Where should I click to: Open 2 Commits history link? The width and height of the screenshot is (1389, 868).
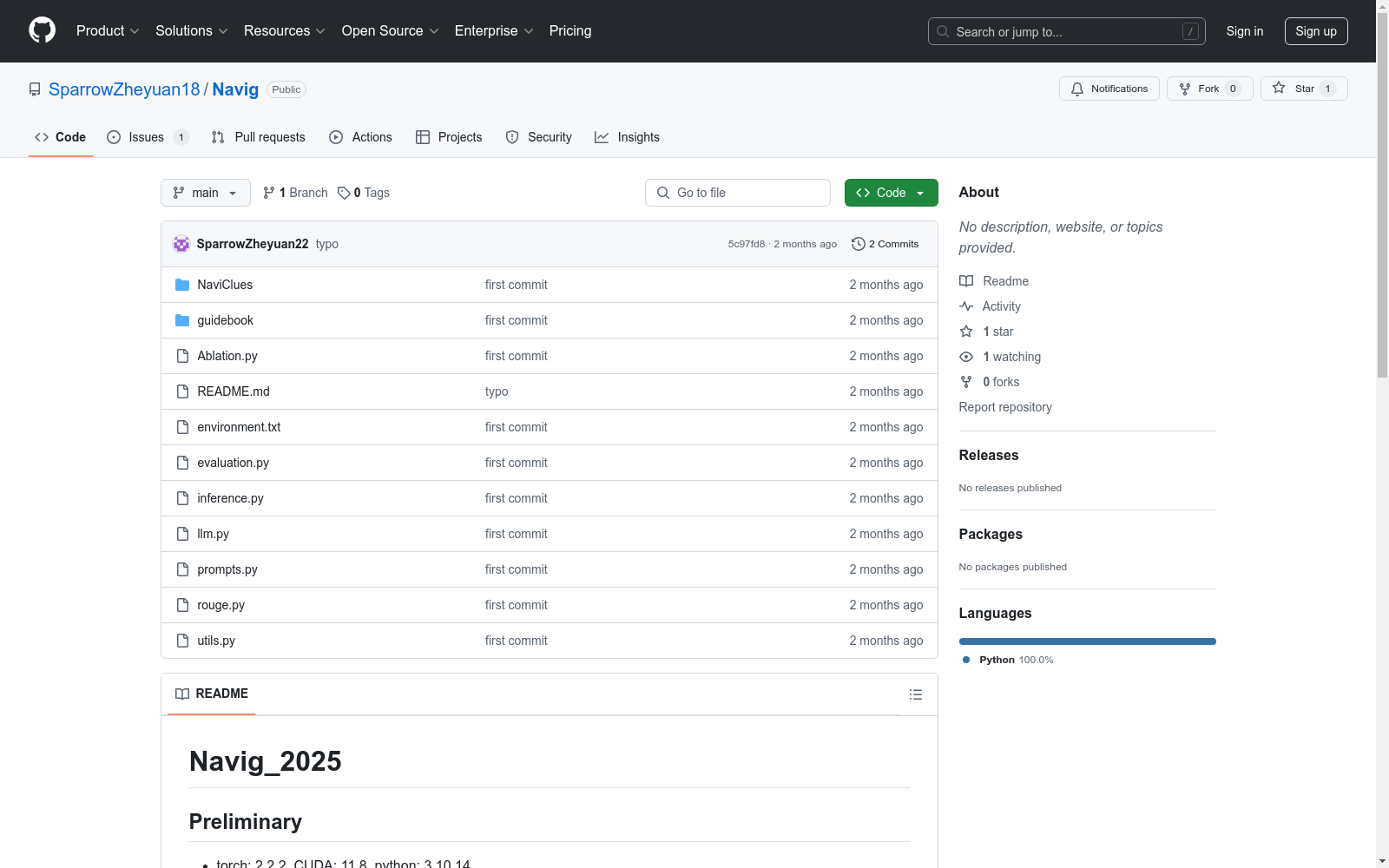[x=885, y=244]
